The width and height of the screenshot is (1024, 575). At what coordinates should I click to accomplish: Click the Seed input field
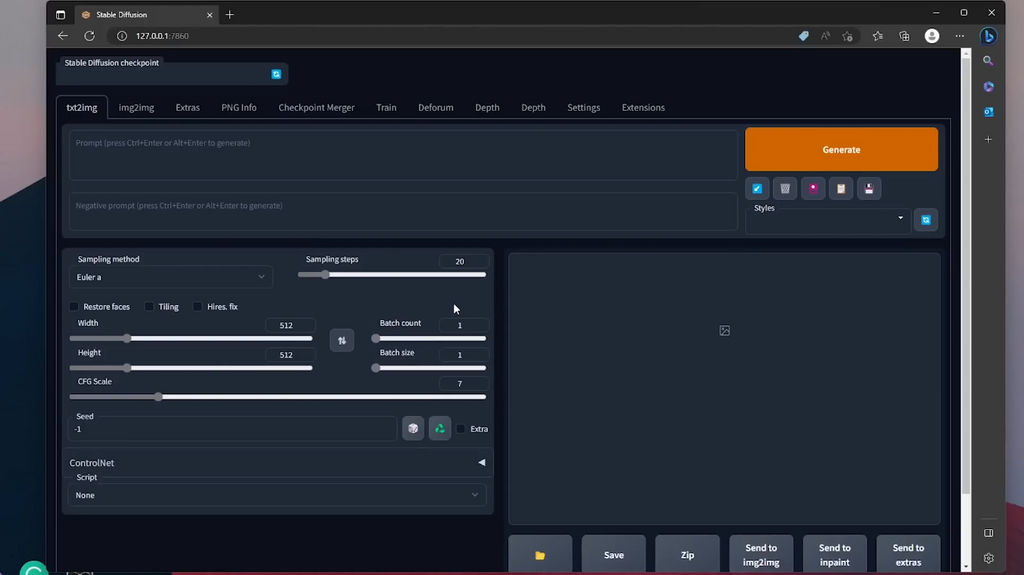(x=232, y=429)
